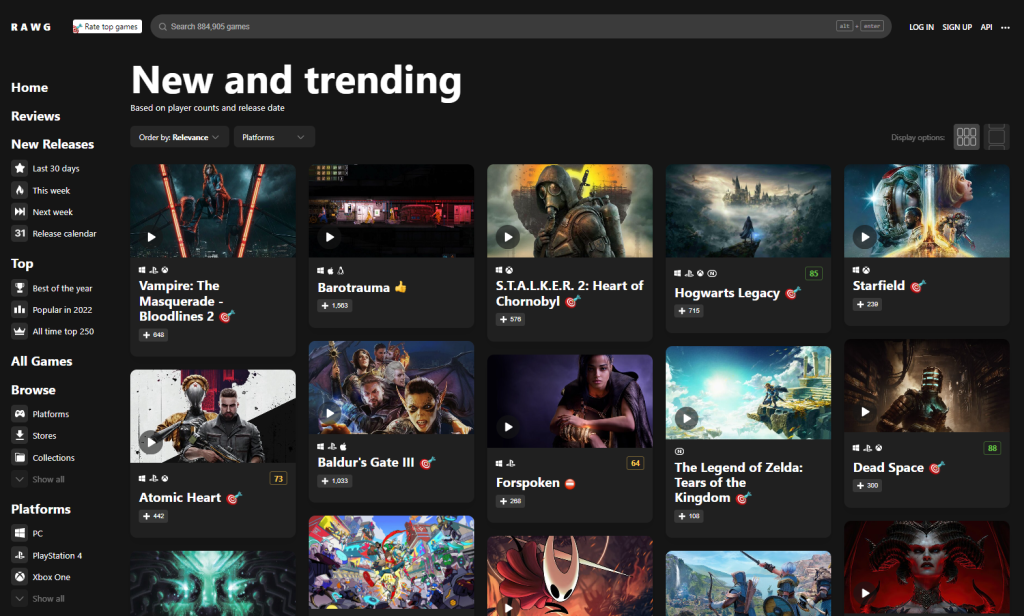Play the Atomic Heart video preview

pos(151,442)
